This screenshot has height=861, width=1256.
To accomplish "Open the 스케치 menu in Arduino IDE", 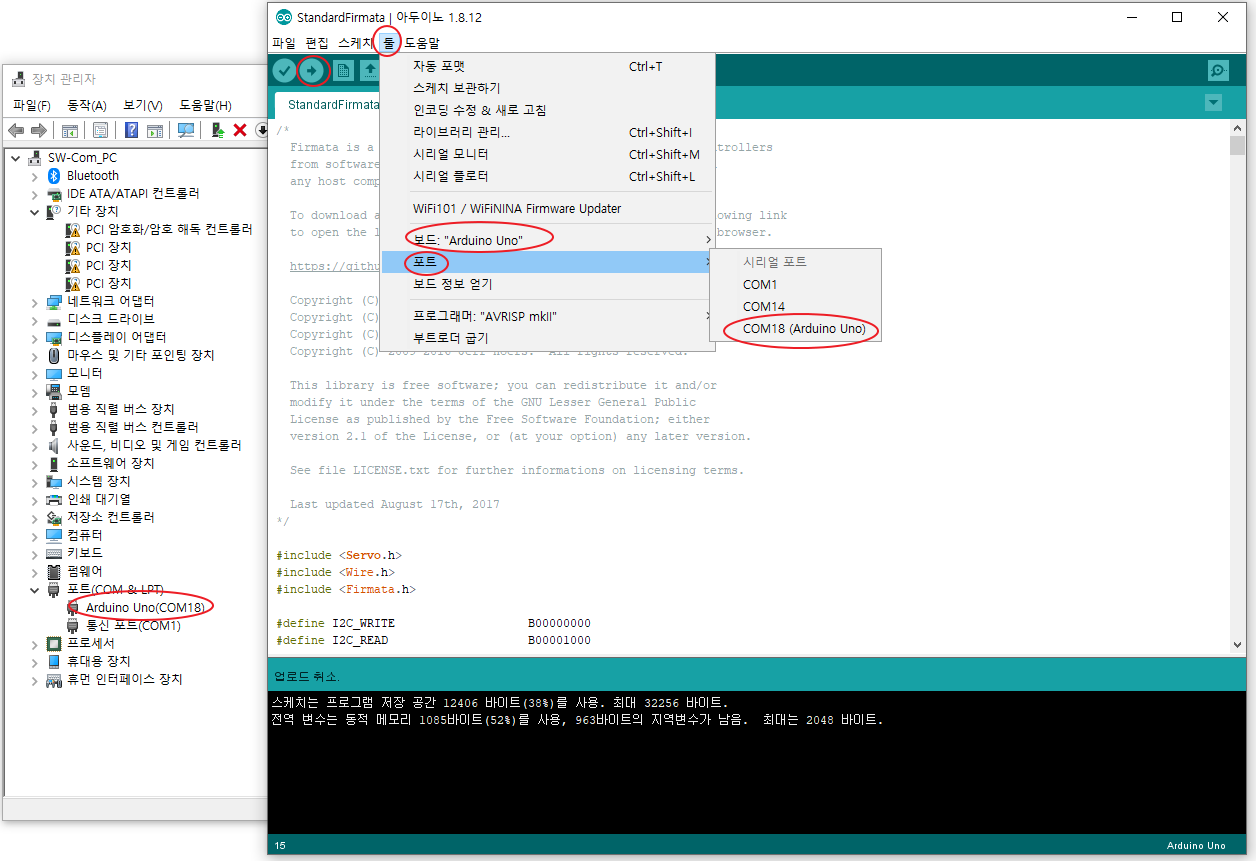I will click(356, 43).
